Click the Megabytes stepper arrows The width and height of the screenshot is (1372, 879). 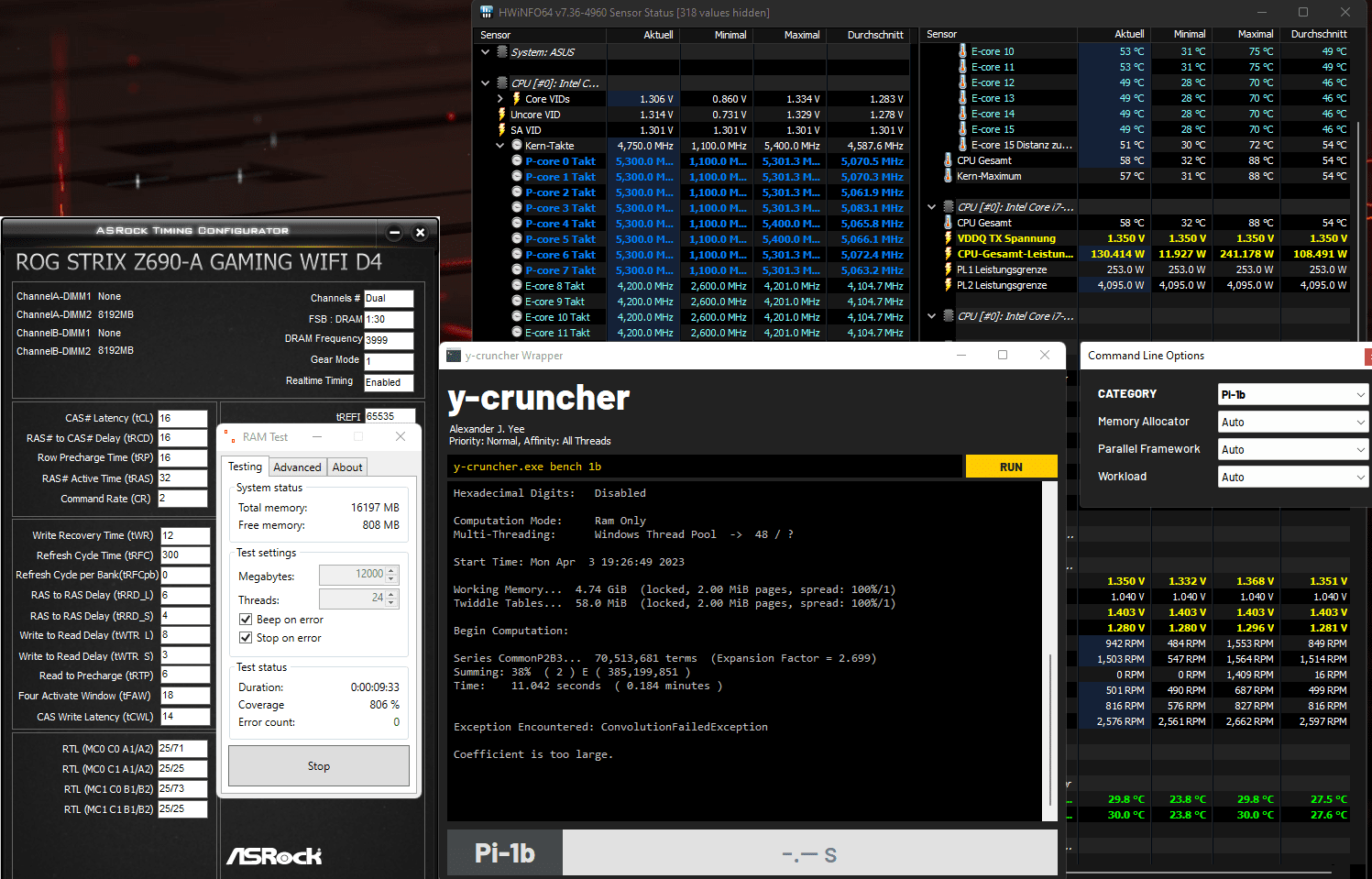392,575
